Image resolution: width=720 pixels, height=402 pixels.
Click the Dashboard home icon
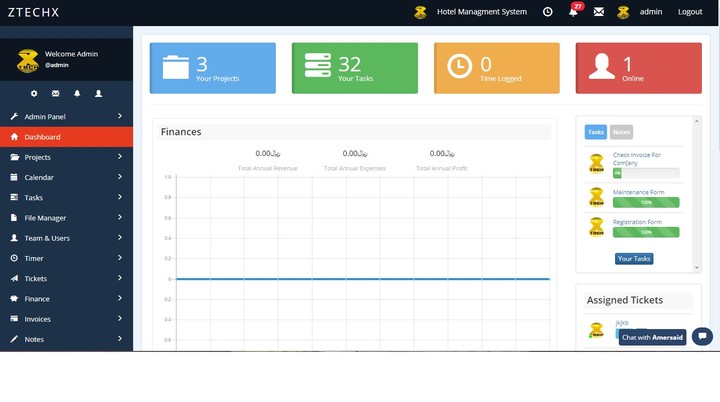14,136
